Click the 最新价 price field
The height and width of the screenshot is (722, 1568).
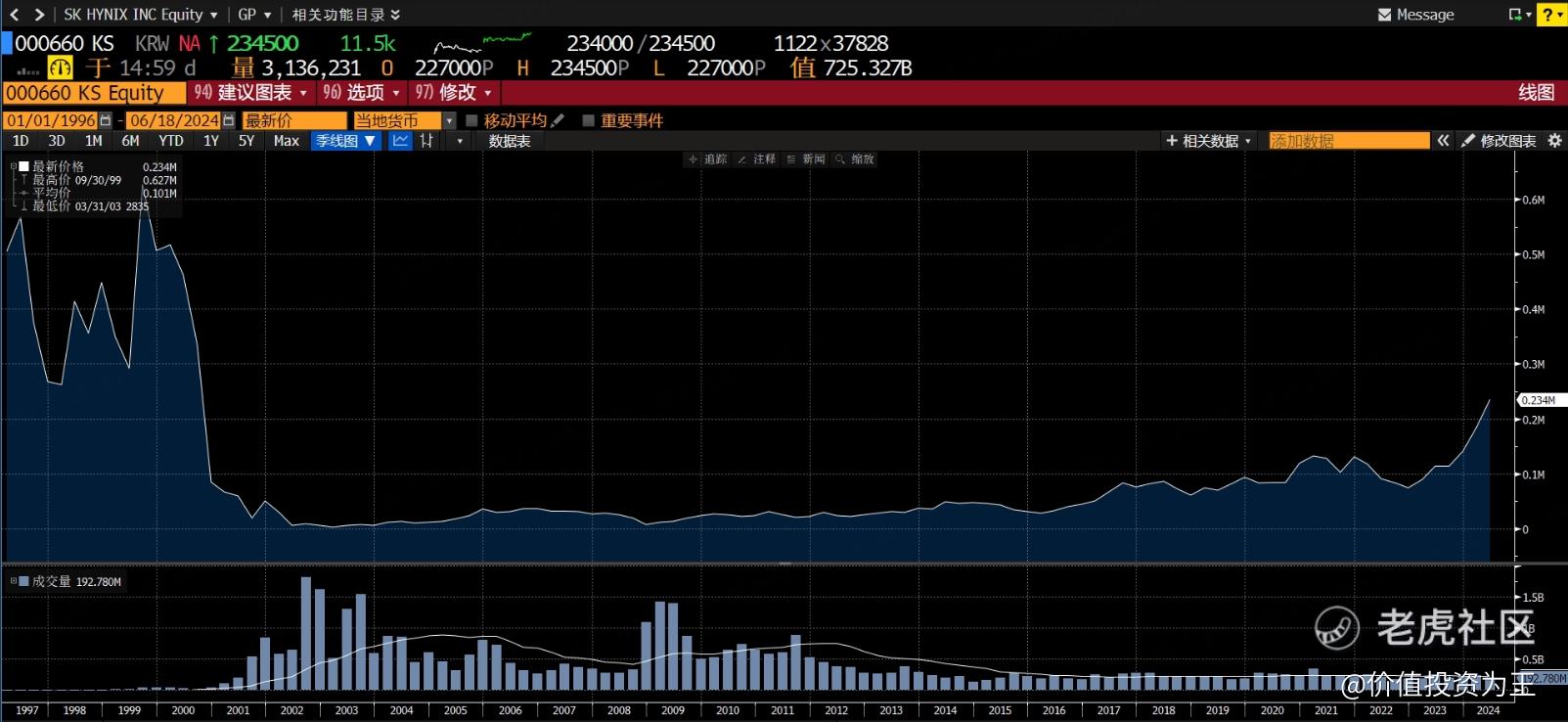(x=294, y=120)
